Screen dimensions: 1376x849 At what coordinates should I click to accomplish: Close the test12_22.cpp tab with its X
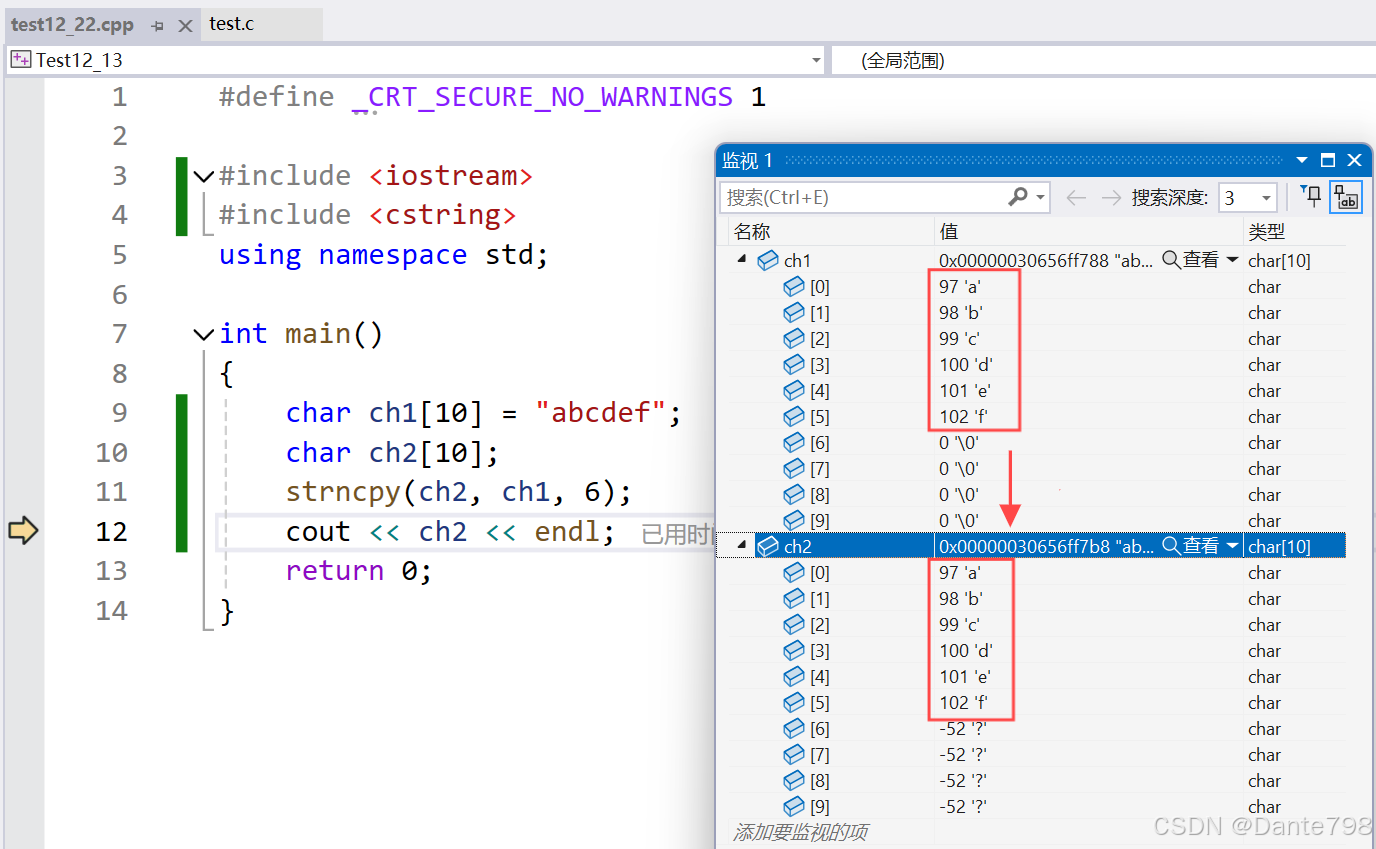(x=185, y=26)
